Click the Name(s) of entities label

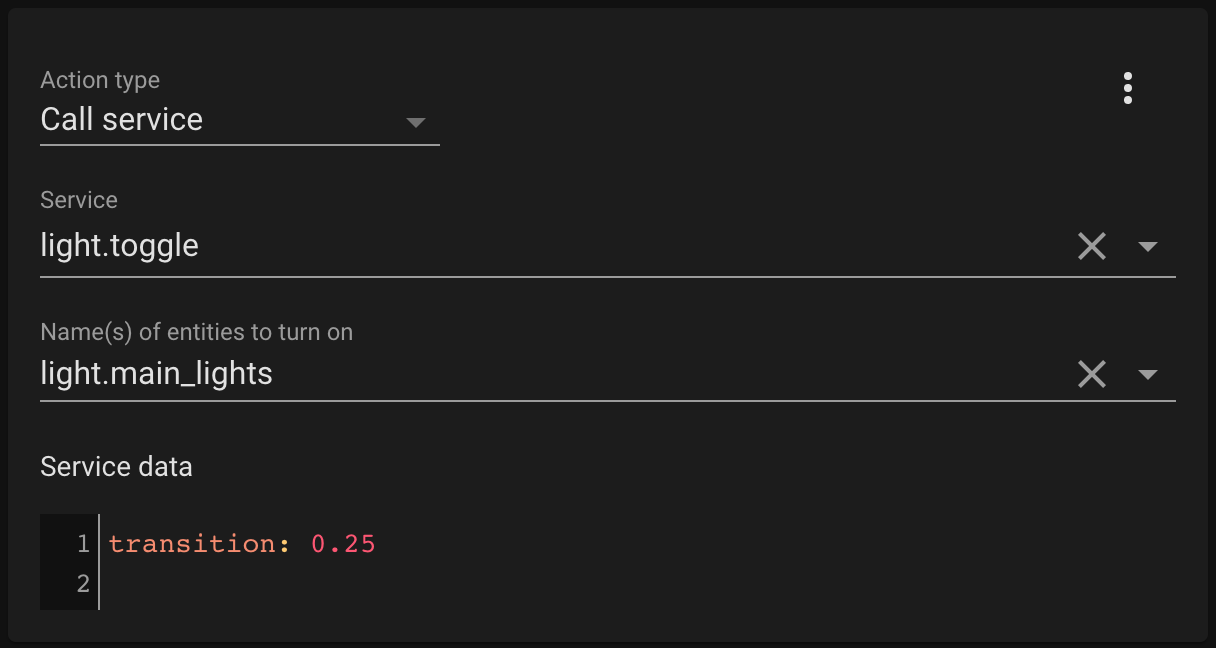[x=196, y=332]
